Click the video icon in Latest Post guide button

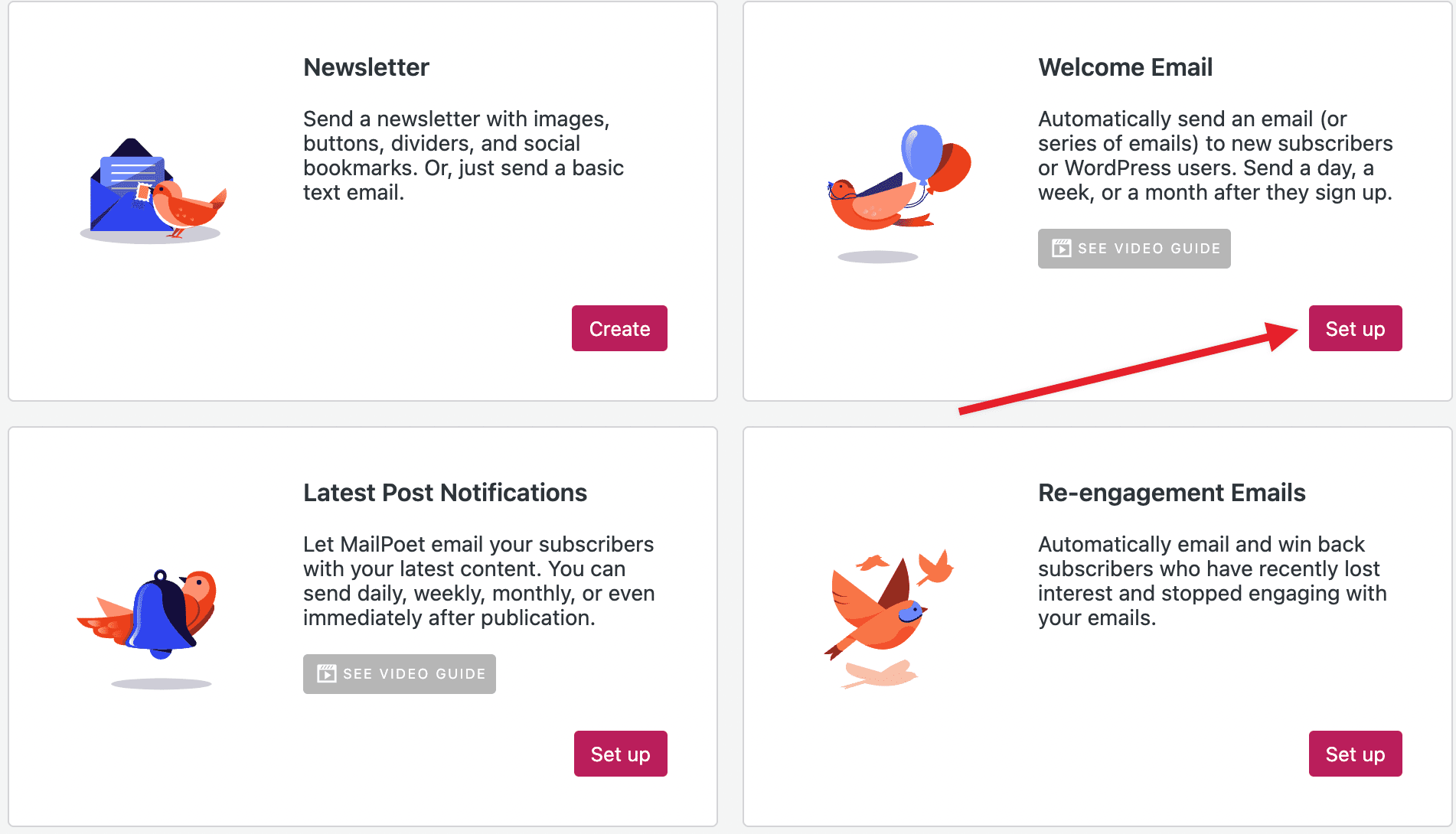[327, 674]
